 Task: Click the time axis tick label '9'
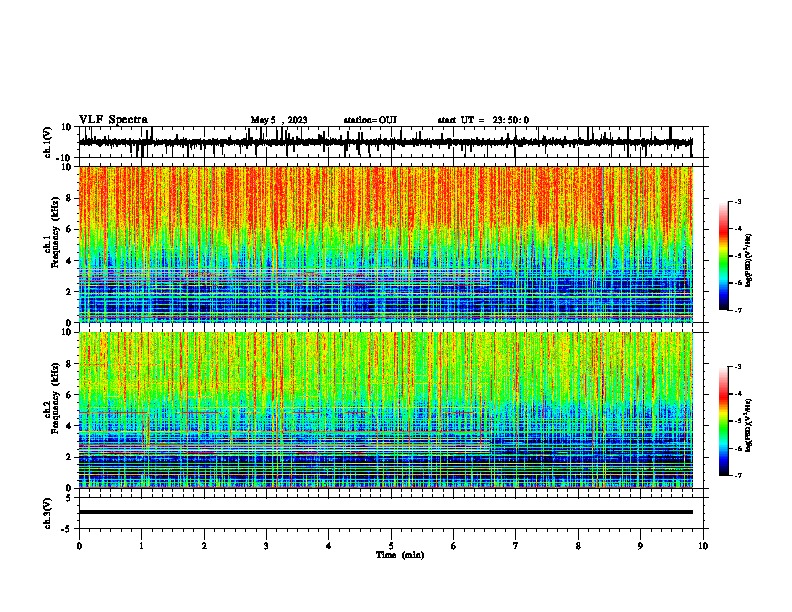click(640, 546)
